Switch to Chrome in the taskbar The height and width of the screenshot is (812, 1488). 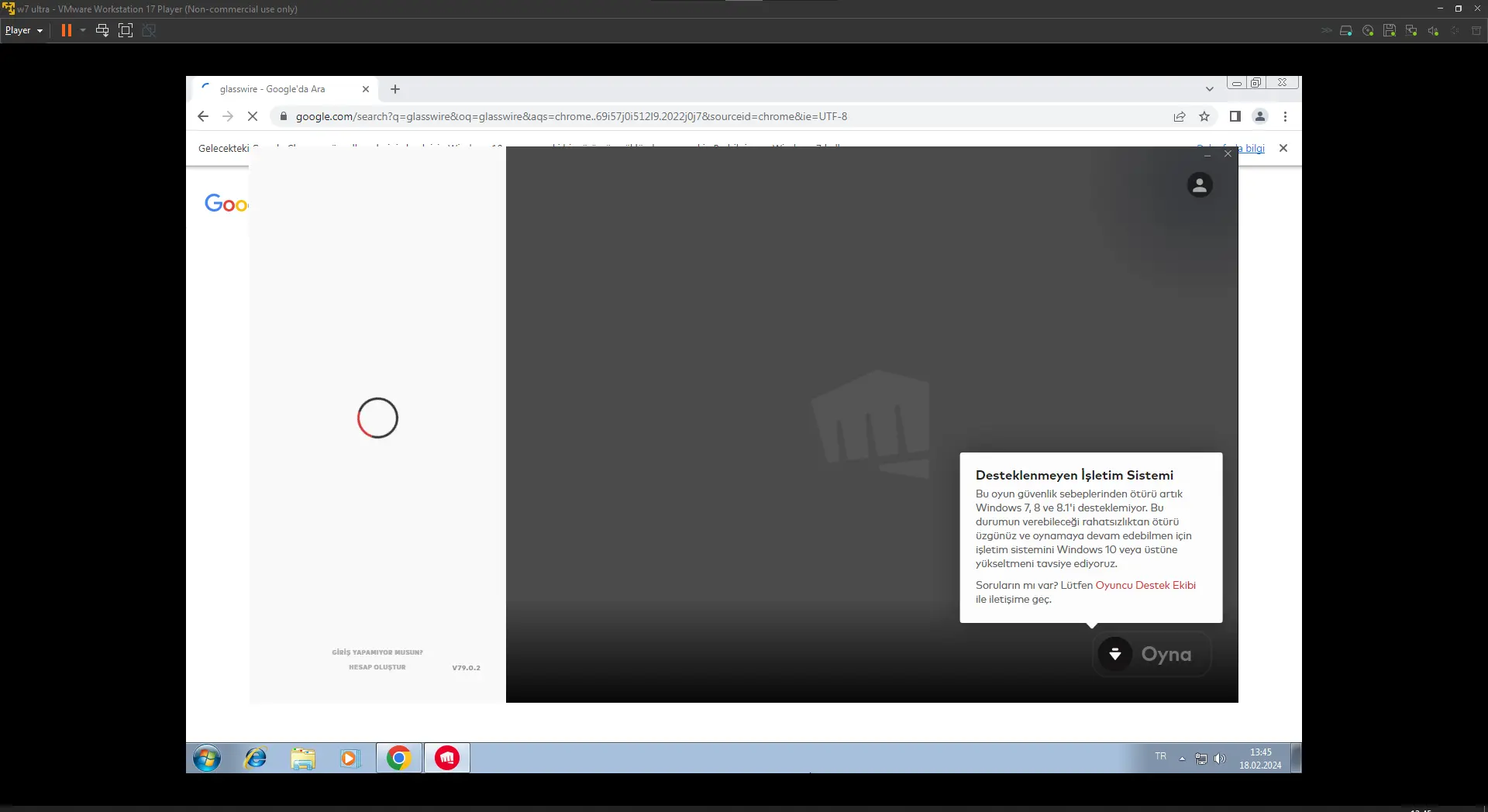(x=399, y=758)
